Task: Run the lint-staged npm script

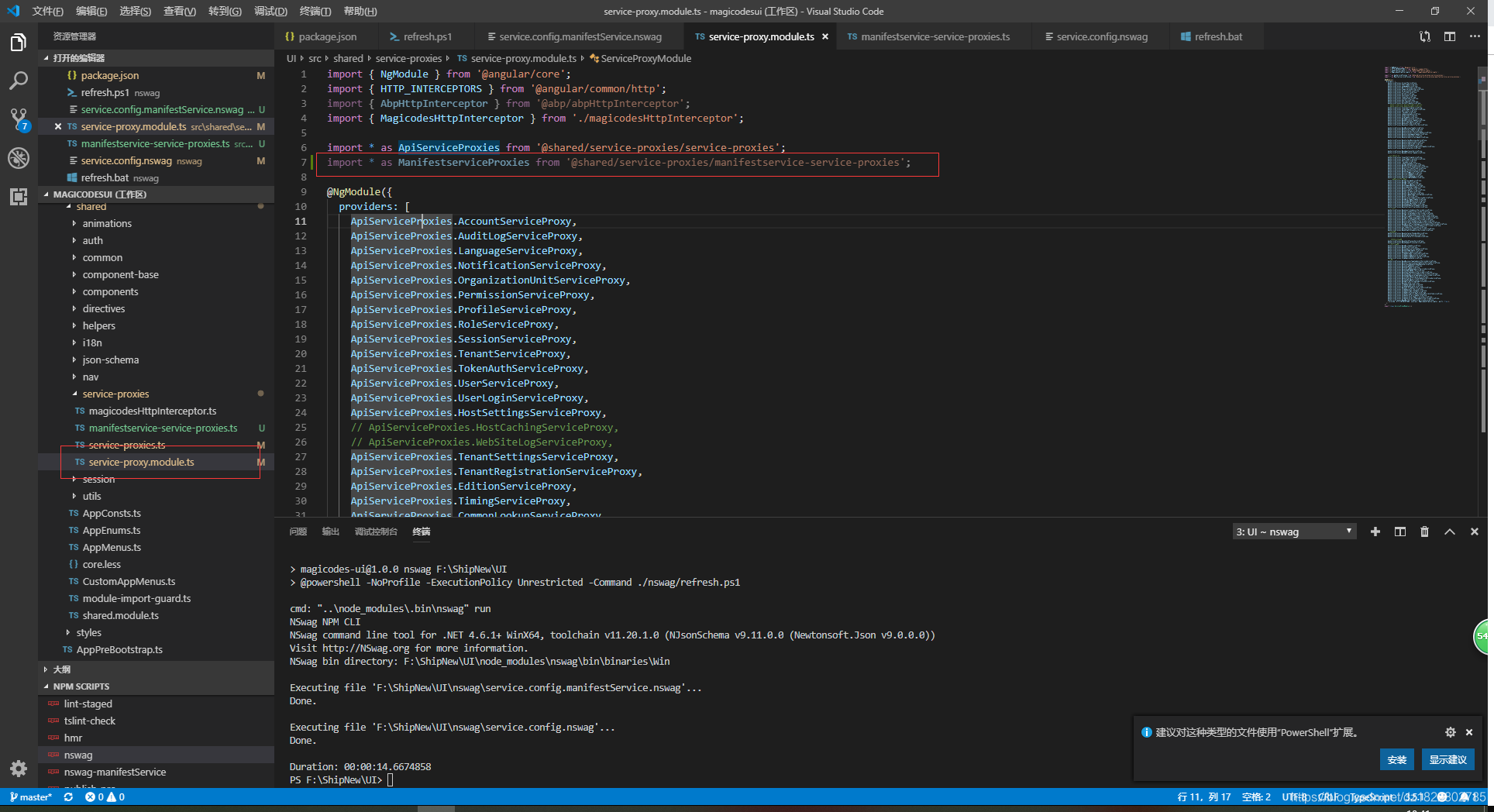Action: [88, 704]
